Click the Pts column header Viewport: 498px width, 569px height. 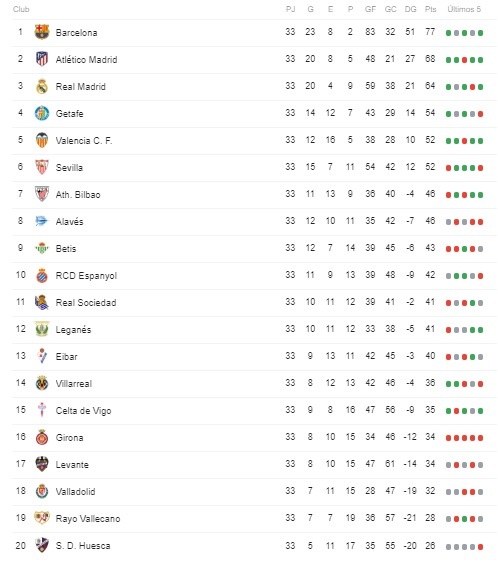430,9
